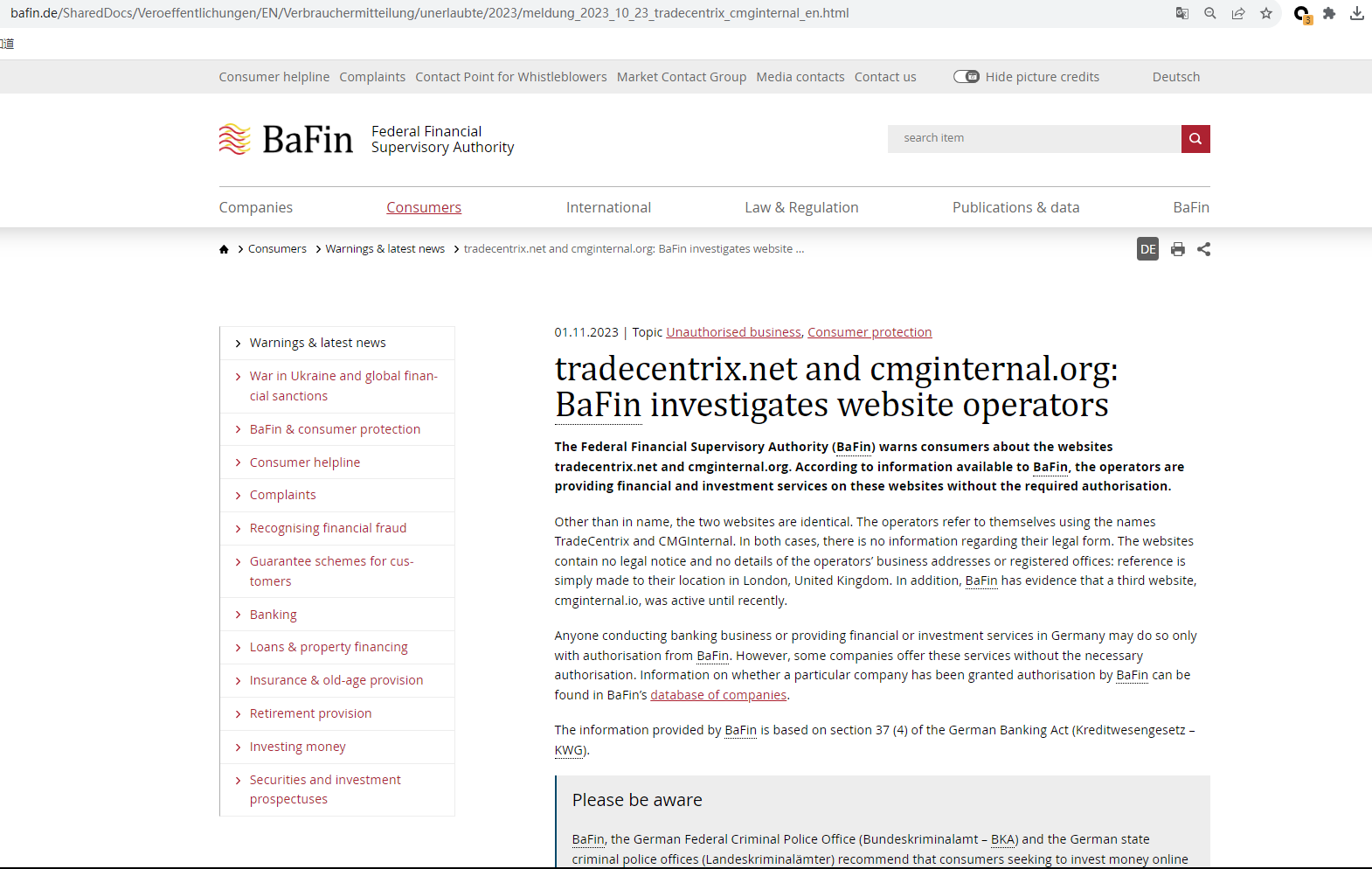Viewport: 1372px width, 869px height.
Task: Switch language via the Deutsch link
Action: point(1176,77)
